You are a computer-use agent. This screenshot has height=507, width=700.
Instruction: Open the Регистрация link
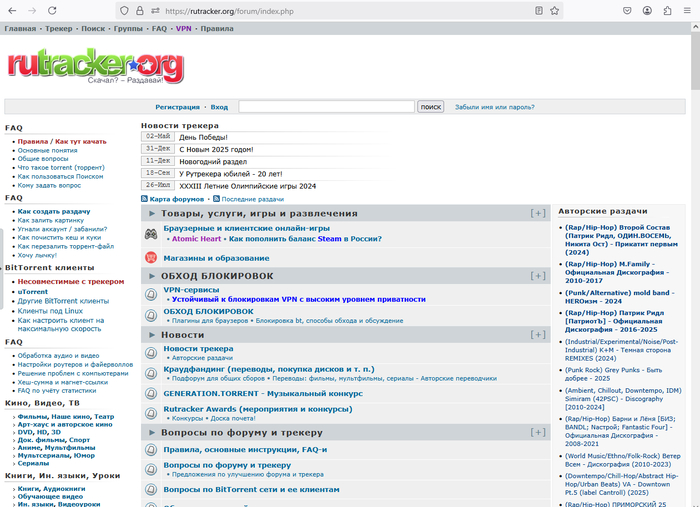pyautogui.click(x=178, y=107)
